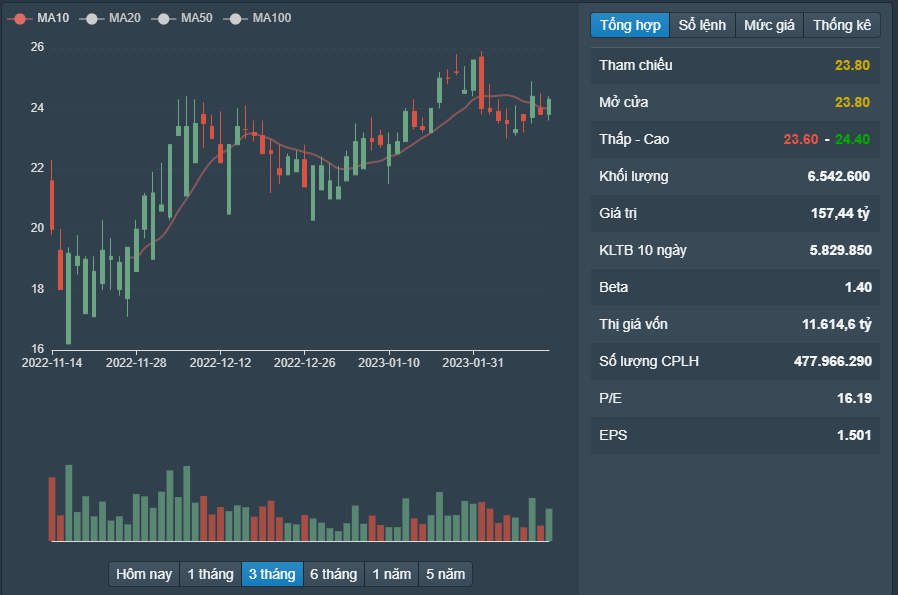898x595 pixels.
Task: Select the 6 tháng time range
Action: tap(333, 574)
